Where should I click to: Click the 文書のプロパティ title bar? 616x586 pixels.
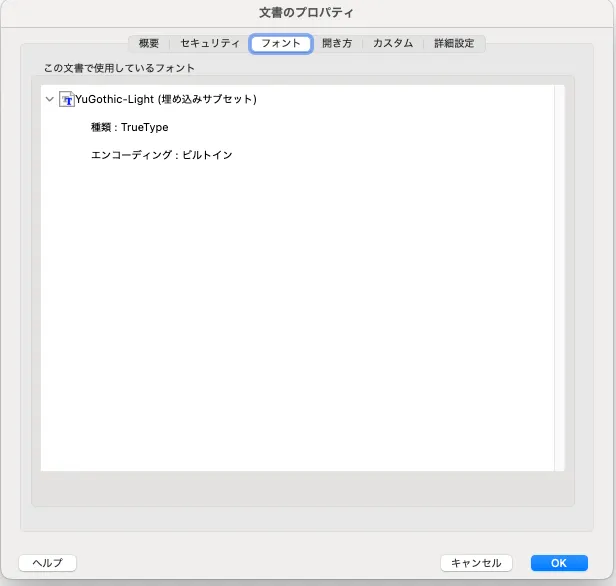click(307, 13)
